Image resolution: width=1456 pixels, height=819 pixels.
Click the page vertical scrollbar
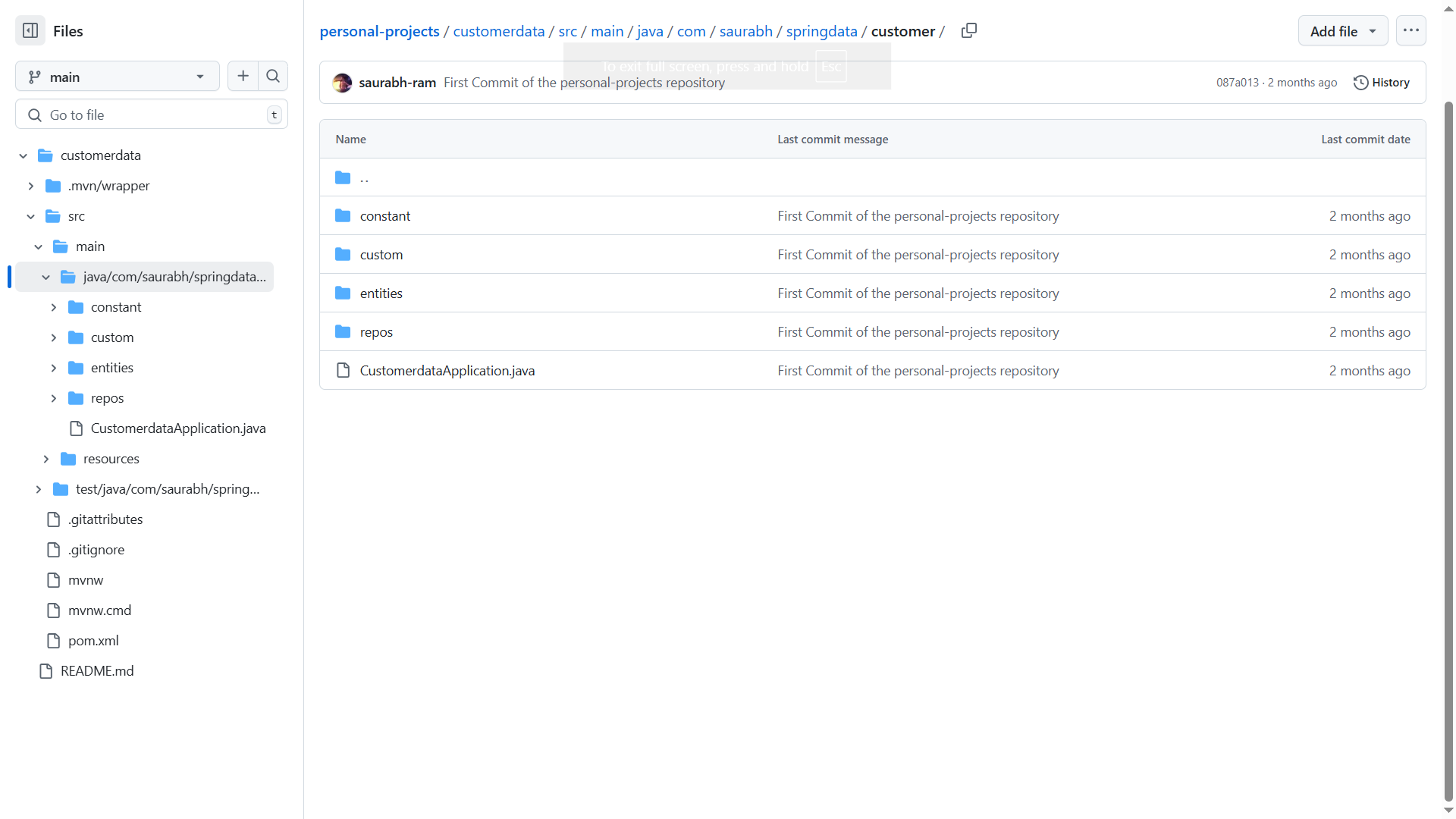point(1448,451)
